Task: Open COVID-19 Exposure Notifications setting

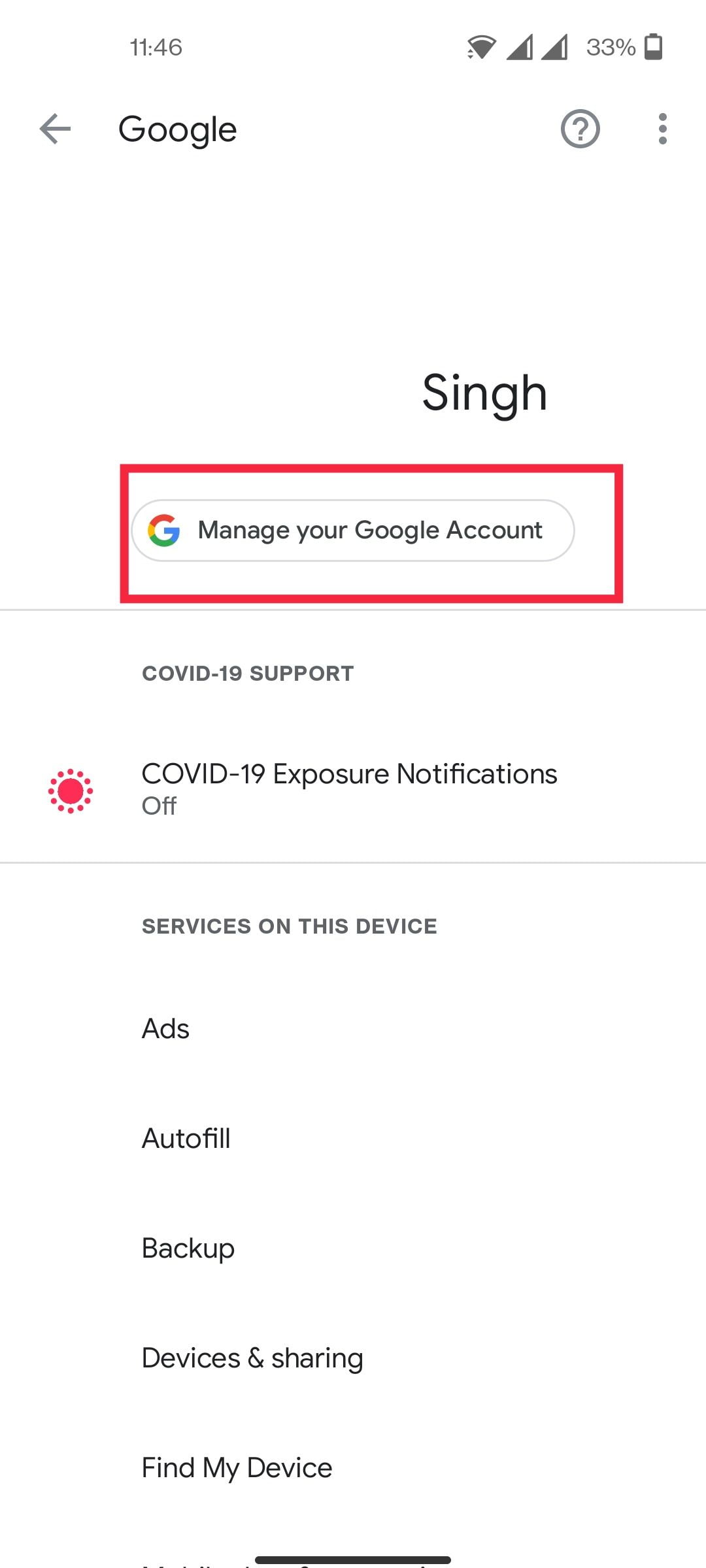Action: pyautogui.click(x=349, y=774)
